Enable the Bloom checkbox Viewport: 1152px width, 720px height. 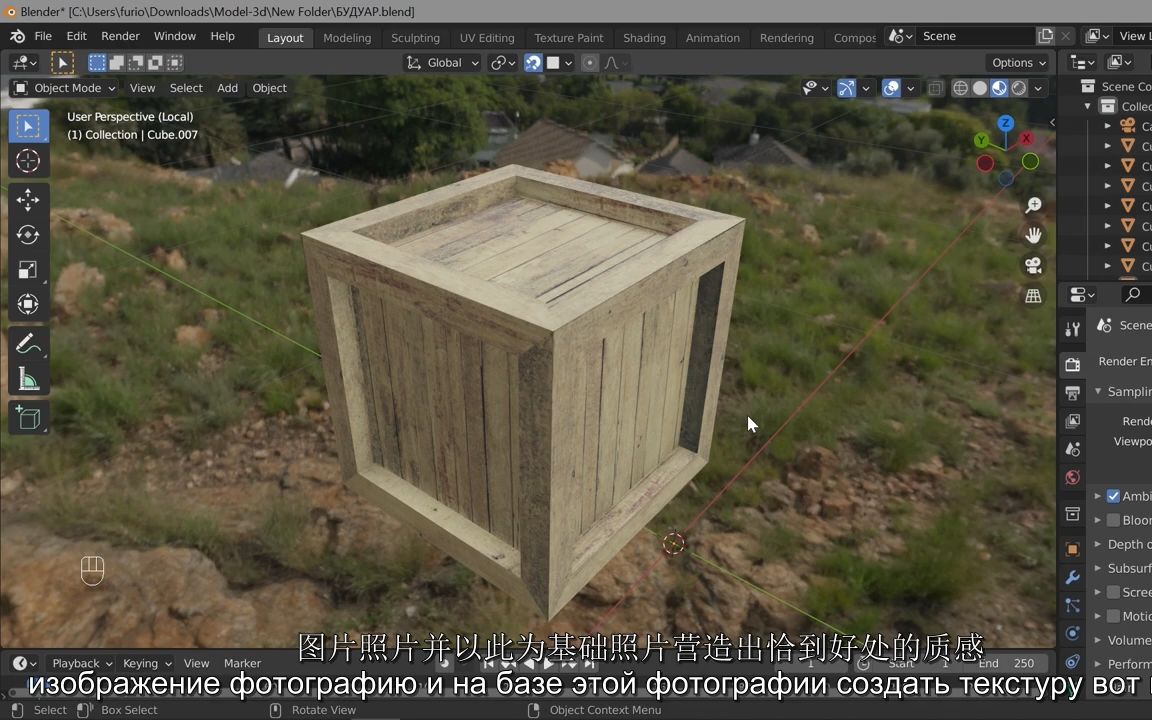tap(1113, 519)
